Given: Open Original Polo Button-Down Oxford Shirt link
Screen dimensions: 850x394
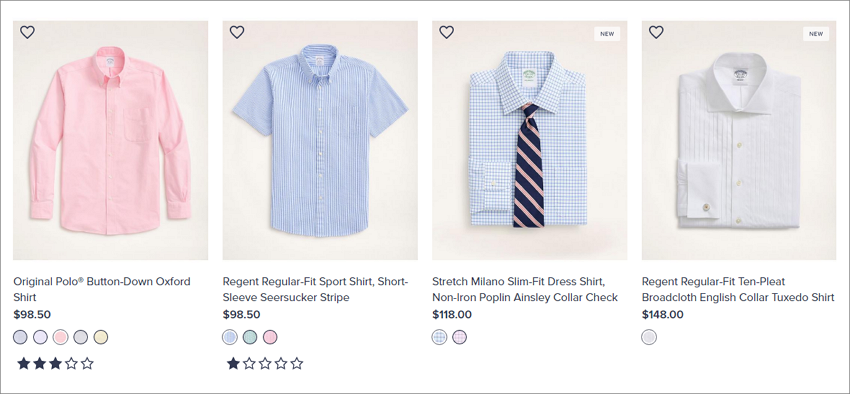Looking at the screenshot, I should 102,289.
